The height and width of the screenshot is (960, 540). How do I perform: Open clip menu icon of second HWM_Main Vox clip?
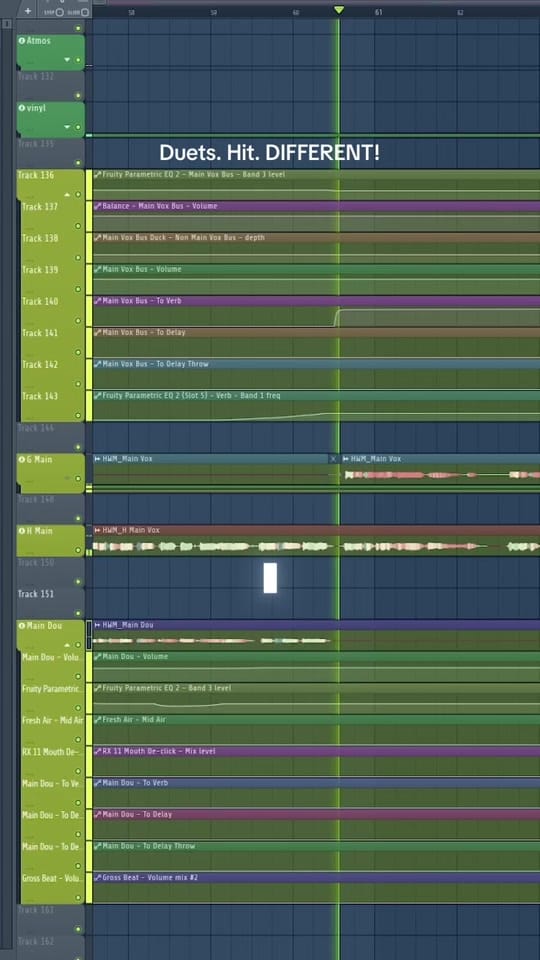pos(346,459)
